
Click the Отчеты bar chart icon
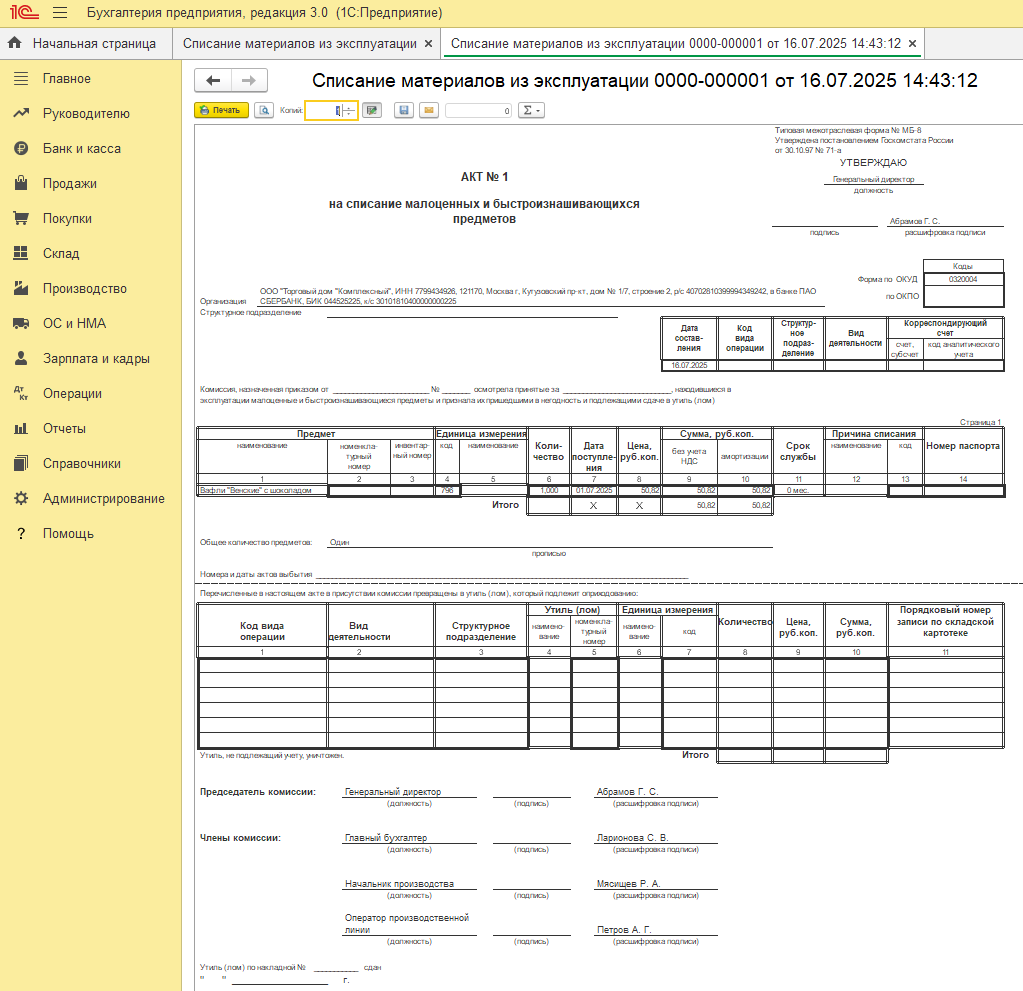pos(21,429)
